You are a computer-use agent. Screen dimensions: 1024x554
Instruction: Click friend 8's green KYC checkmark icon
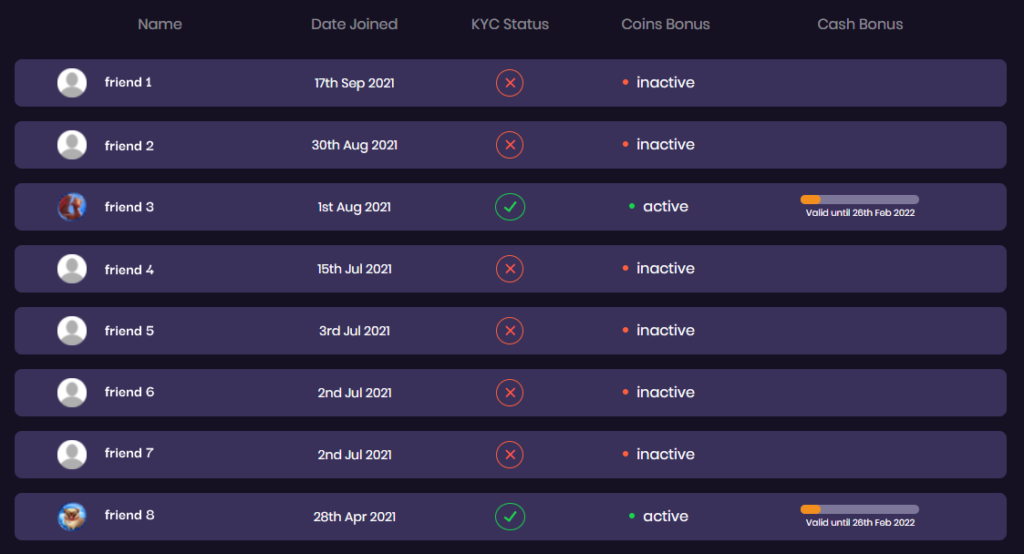[509, 517]
